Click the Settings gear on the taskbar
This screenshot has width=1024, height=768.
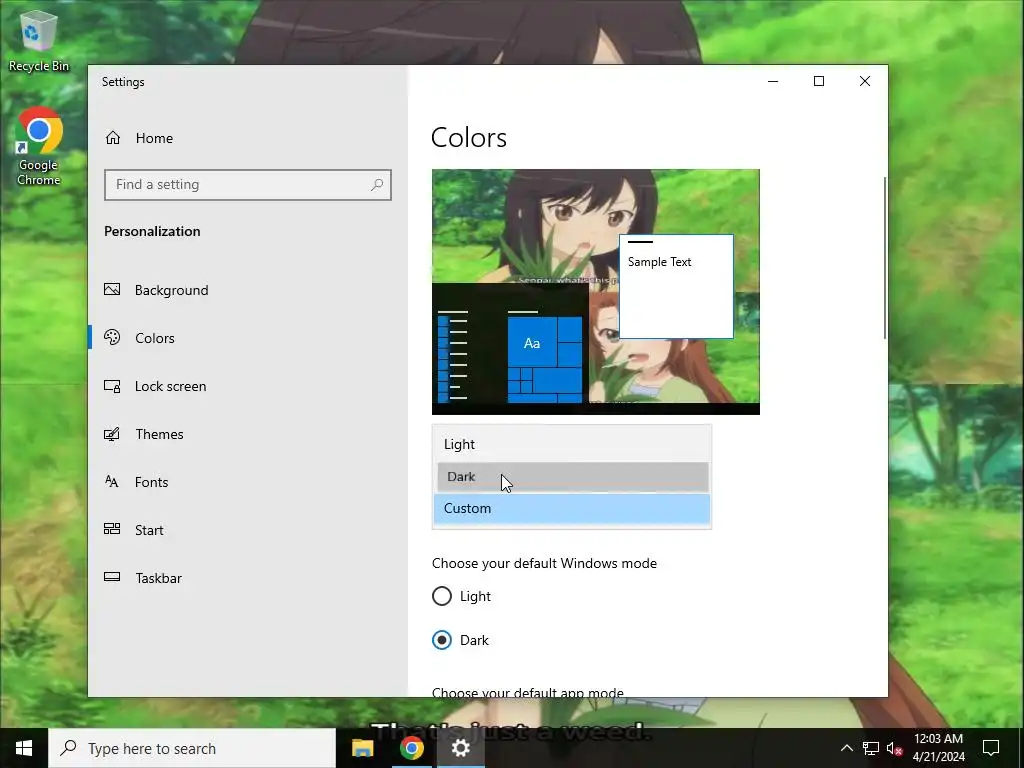point(461,748)
